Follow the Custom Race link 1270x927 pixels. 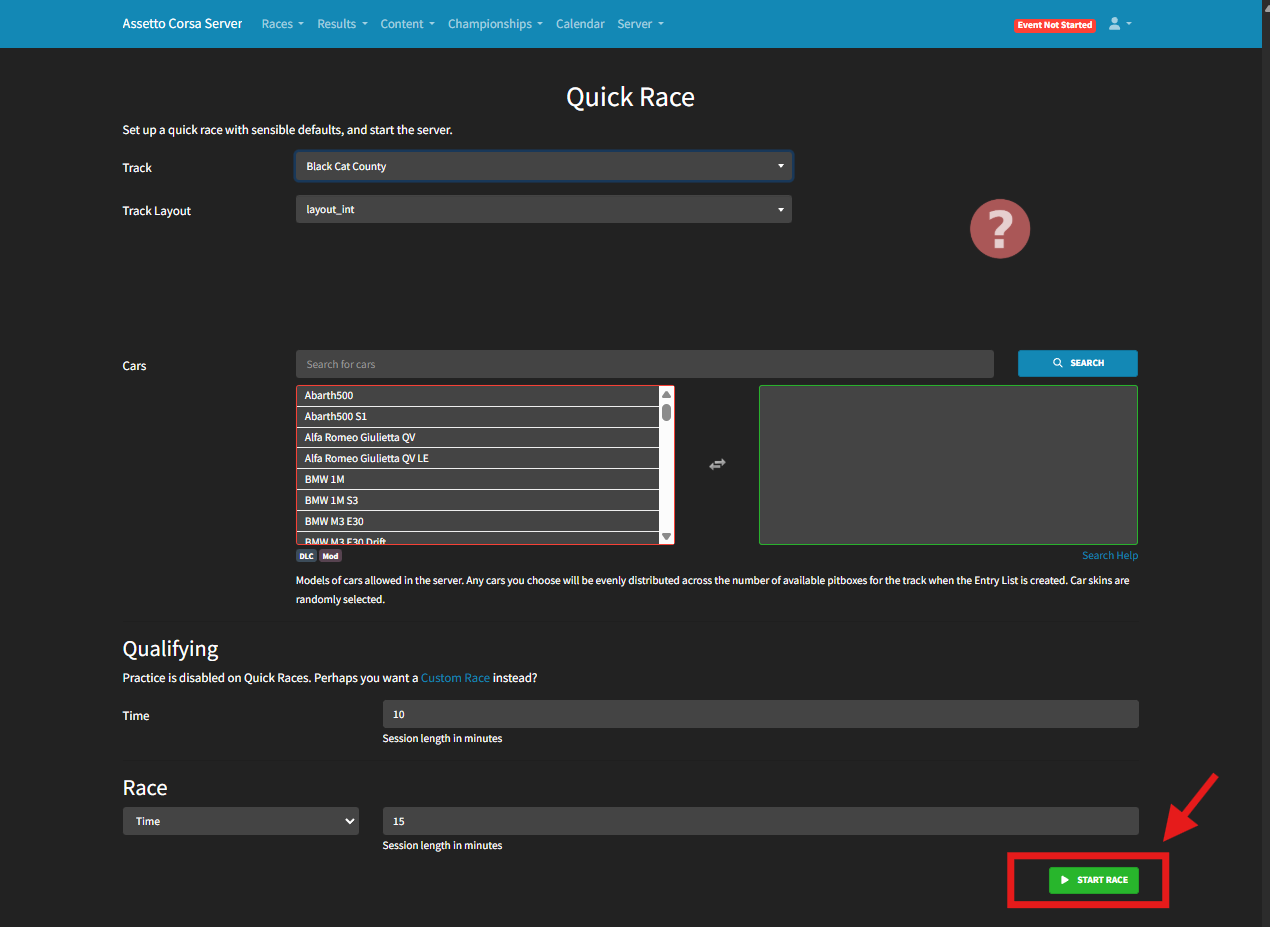click(x=455, y=678)
